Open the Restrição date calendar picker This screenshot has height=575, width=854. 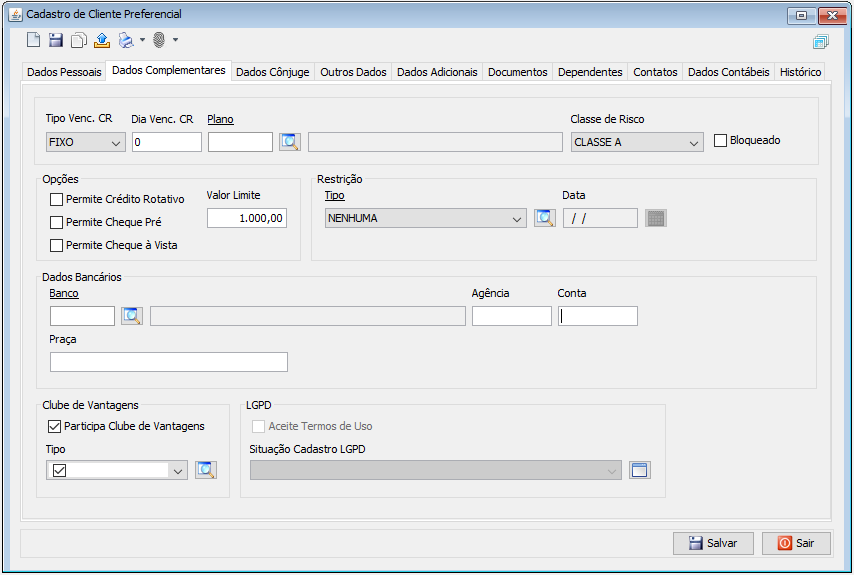click(655, 218)
